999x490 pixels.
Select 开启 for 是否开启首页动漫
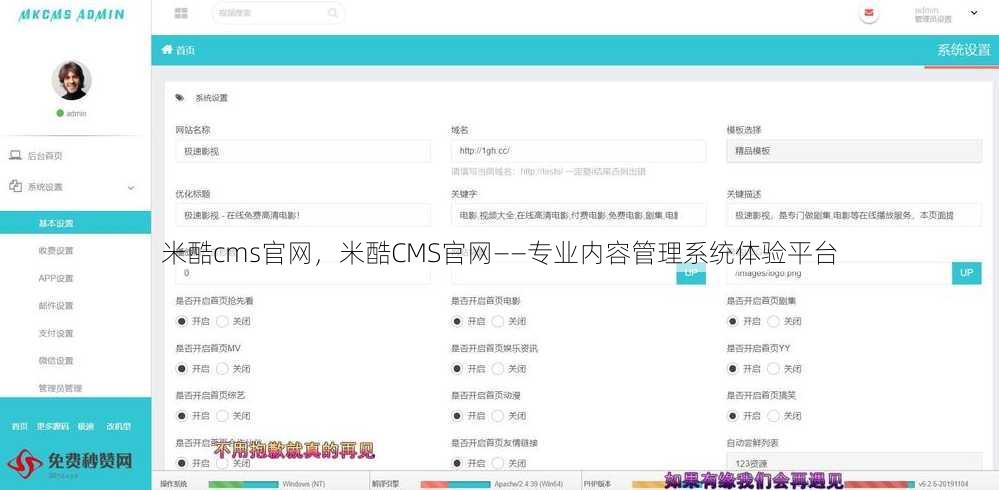(457, 415)
